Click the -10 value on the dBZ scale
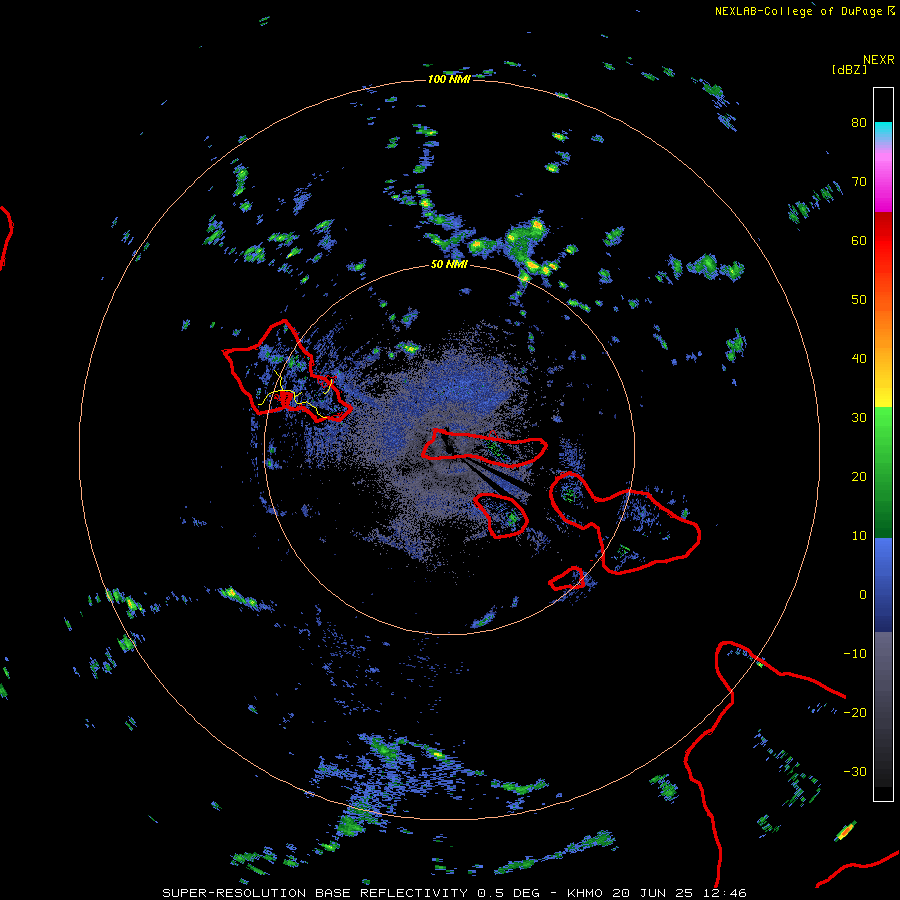Viewport: 900px width, 900px height. tap(855, 654)
